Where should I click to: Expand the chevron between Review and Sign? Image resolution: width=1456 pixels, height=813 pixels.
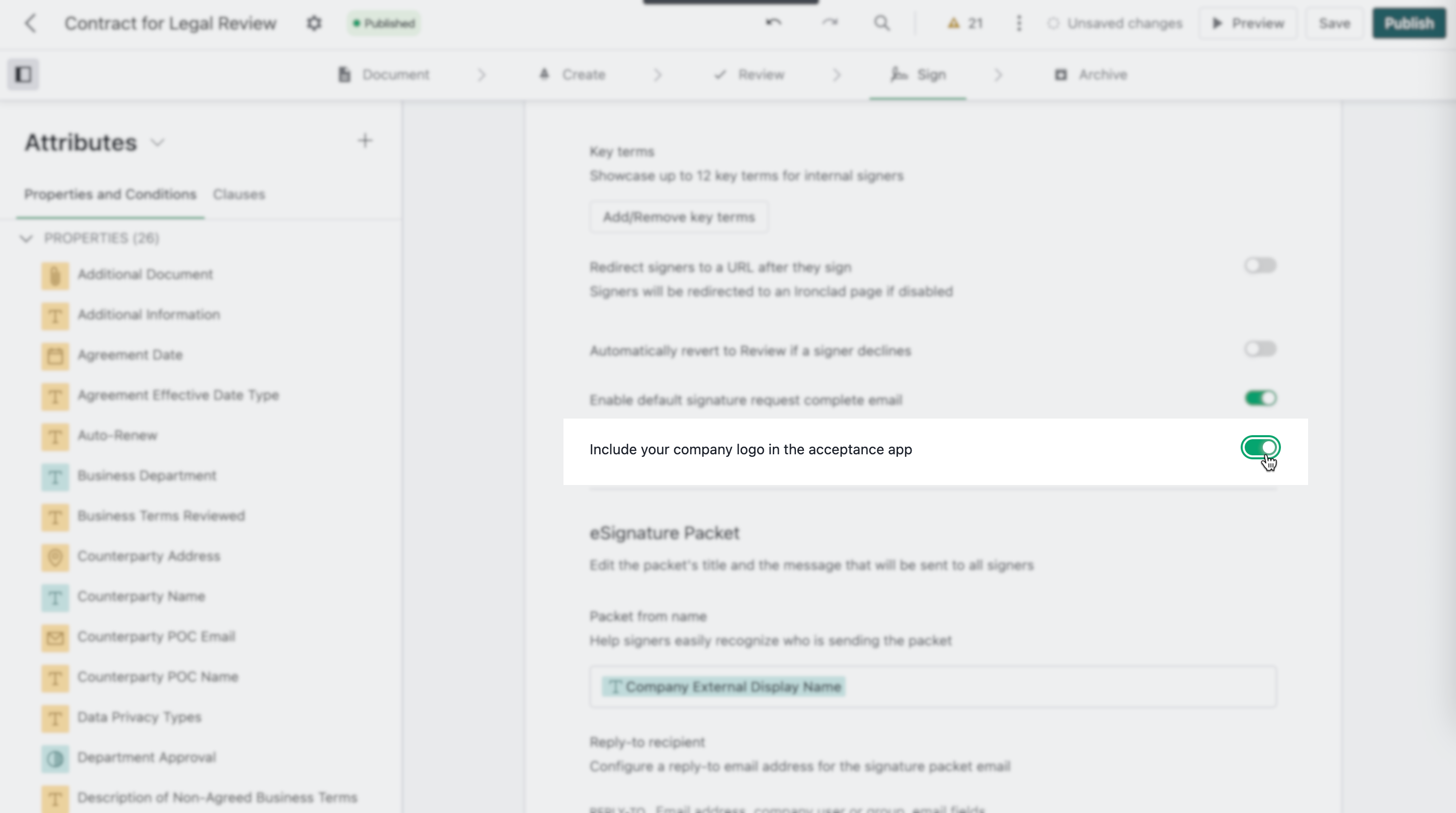tap(837, 74)
